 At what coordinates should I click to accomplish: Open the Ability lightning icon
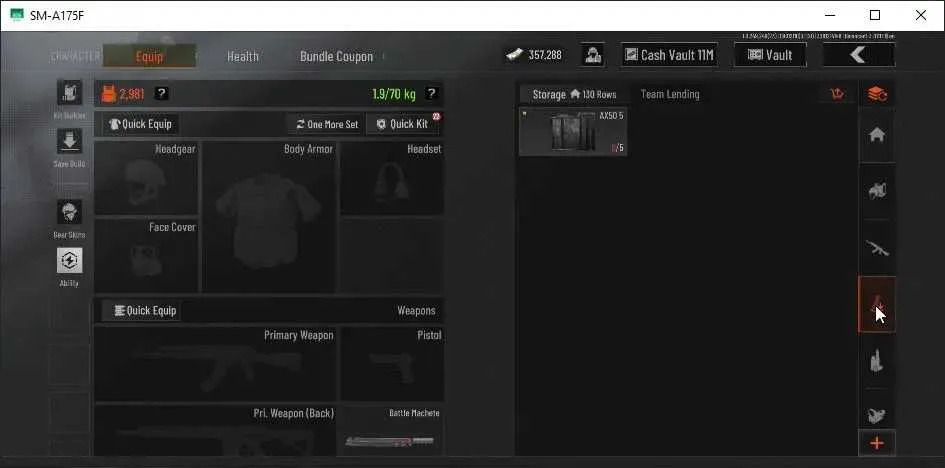point(69,260)
